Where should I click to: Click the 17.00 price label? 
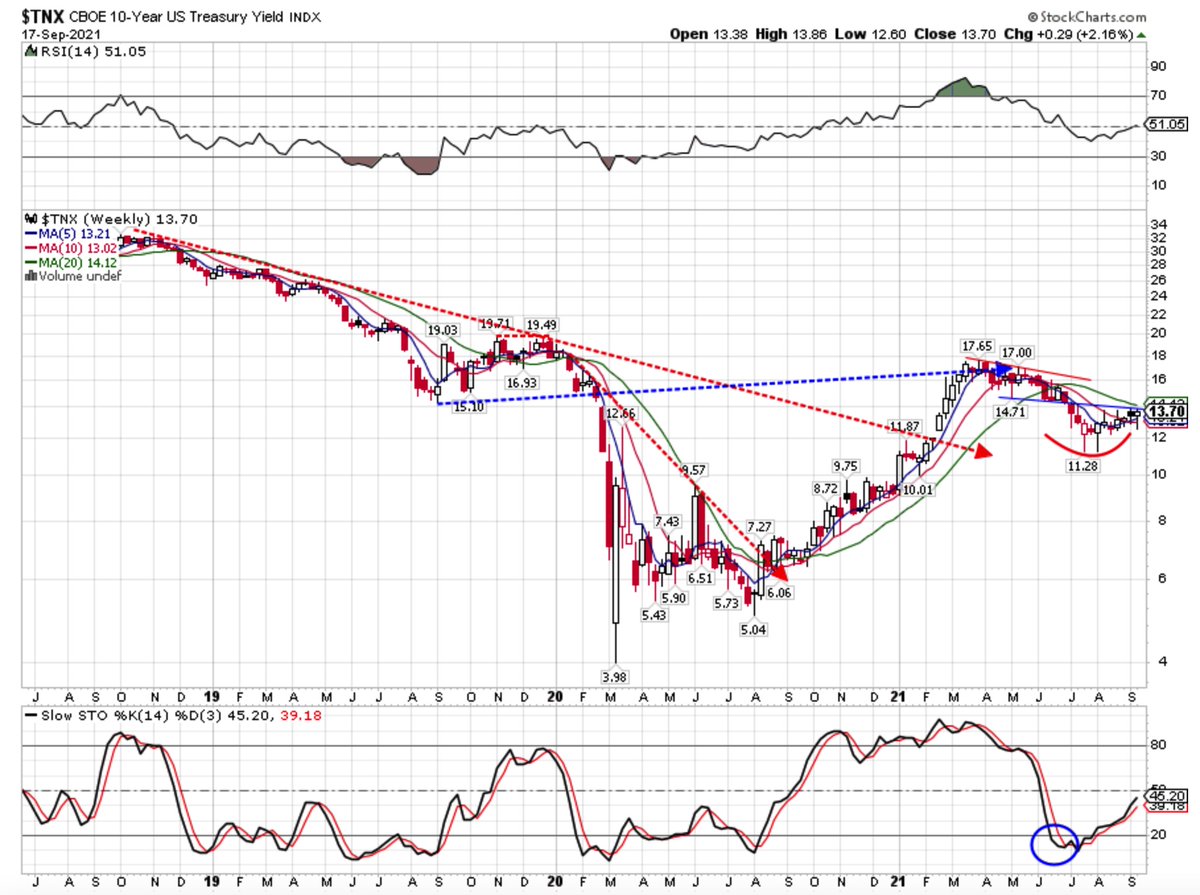tap(1019, 352)
